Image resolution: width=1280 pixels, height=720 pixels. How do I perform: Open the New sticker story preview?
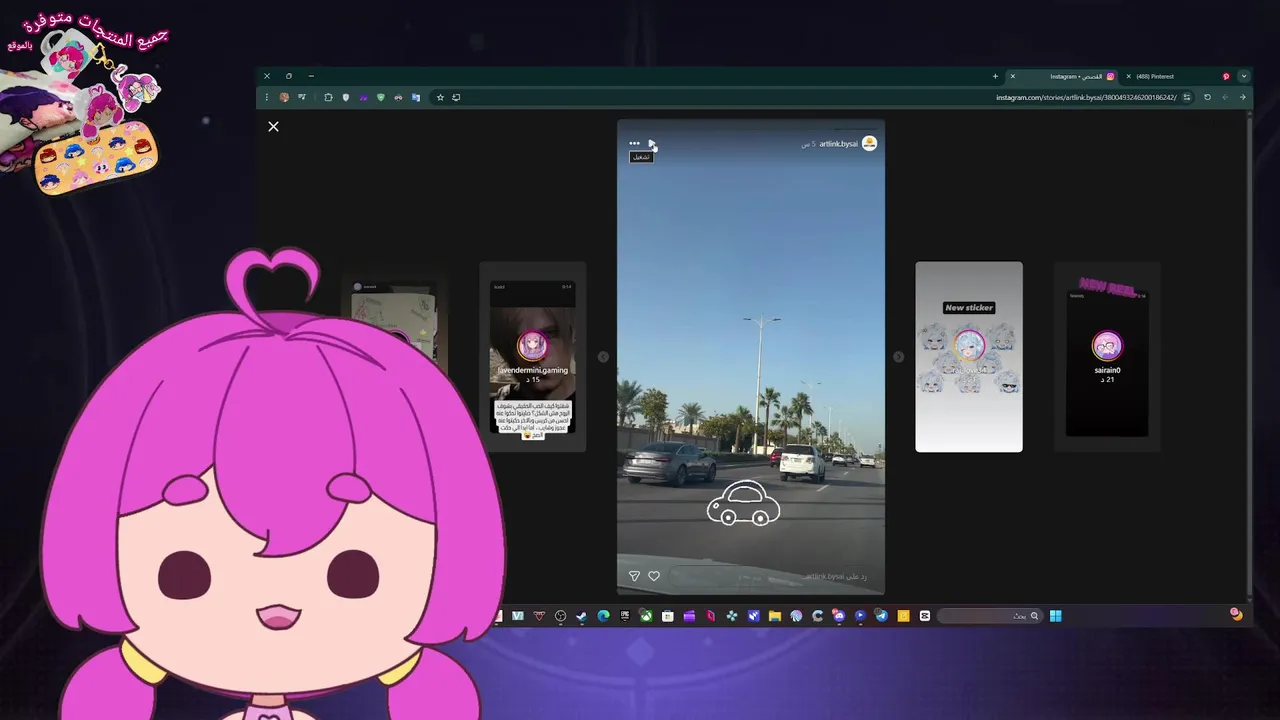pos(969,357)
